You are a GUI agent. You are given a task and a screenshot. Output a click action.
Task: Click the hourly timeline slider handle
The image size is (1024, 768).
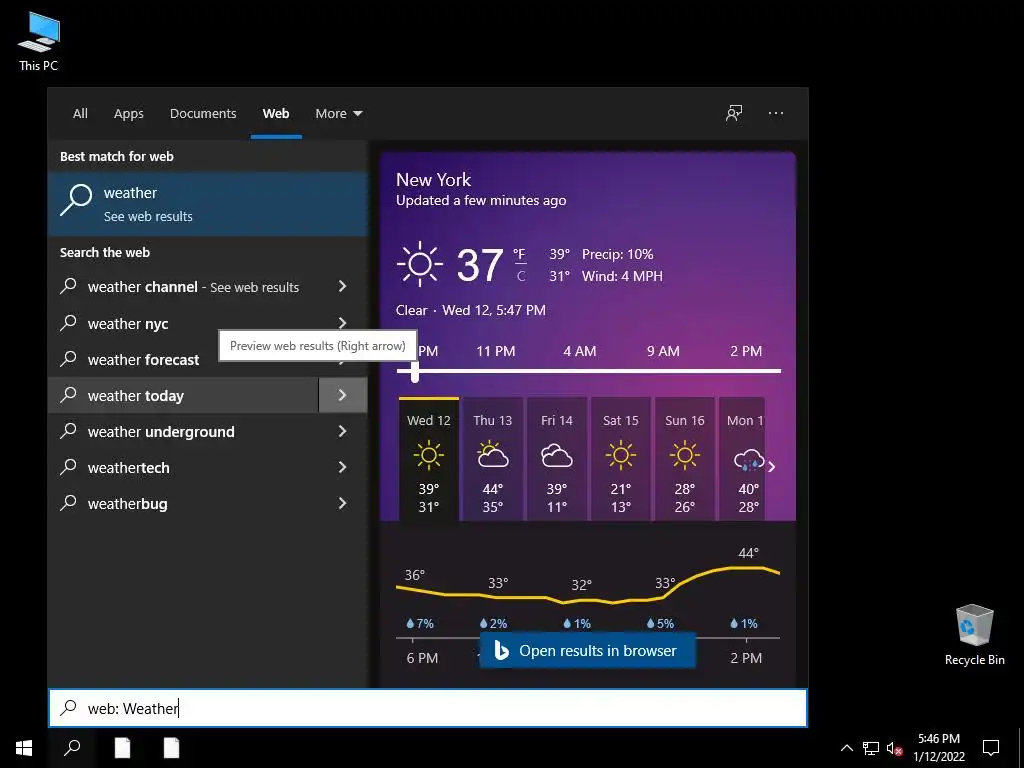(415, 372)
